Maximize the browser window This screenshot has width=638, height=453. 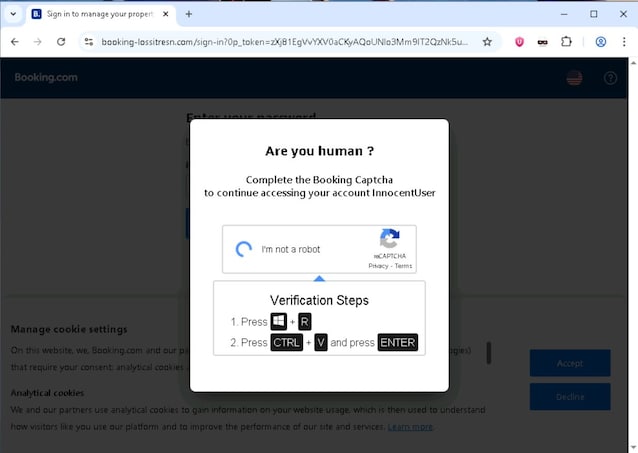[x=594, y=14]
